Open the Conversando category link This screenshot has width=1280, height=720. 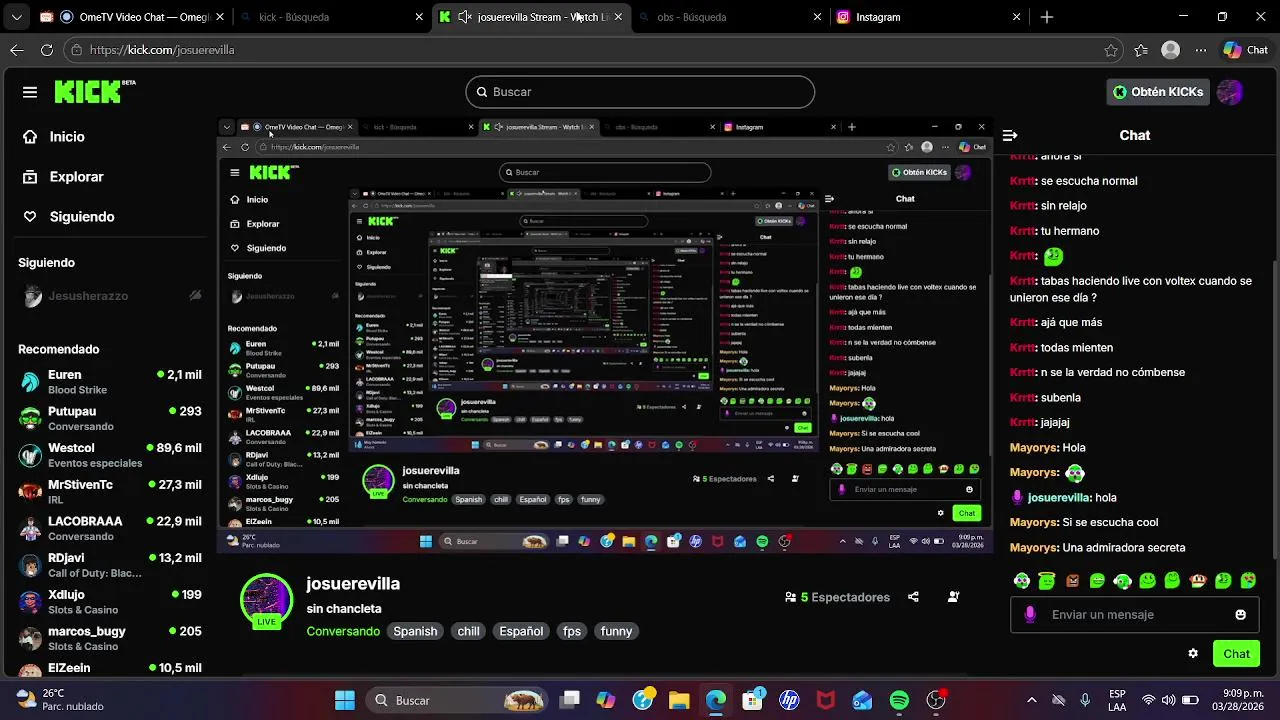click(x=343, y=631)
